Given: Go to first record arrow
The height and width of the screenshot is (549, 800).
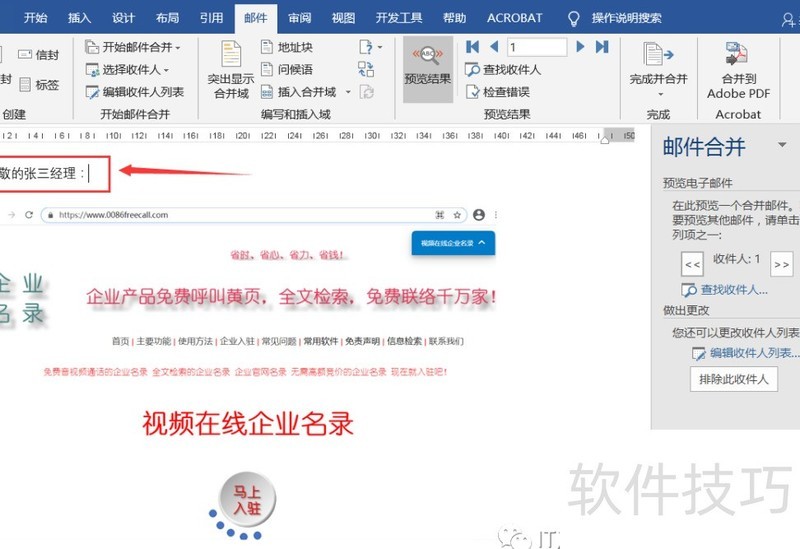Looking at the screenshot, I should pos(472,47).
